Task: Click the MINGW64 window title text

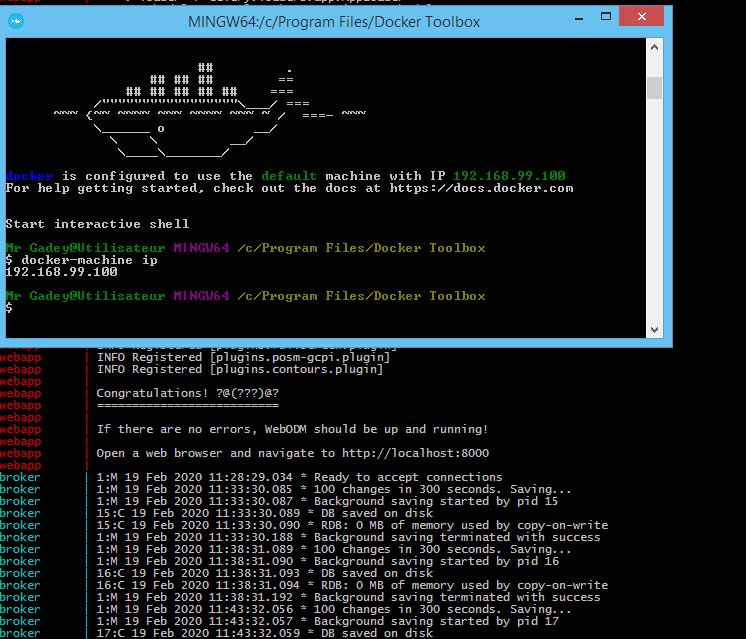Action: pos(333,22)
